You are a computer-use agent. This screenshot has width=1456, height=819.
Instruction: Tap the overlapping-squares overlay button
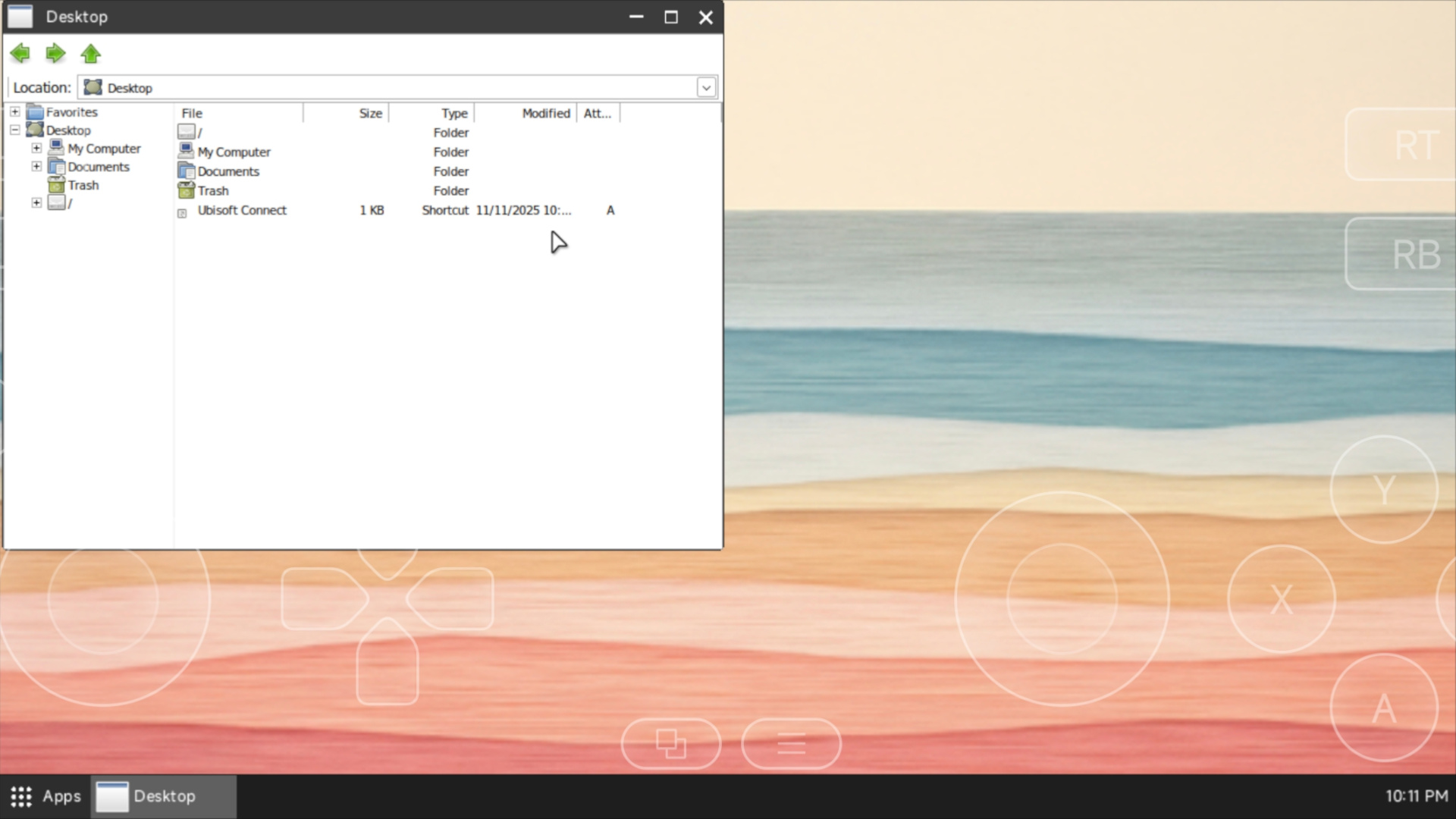point(670,744)
